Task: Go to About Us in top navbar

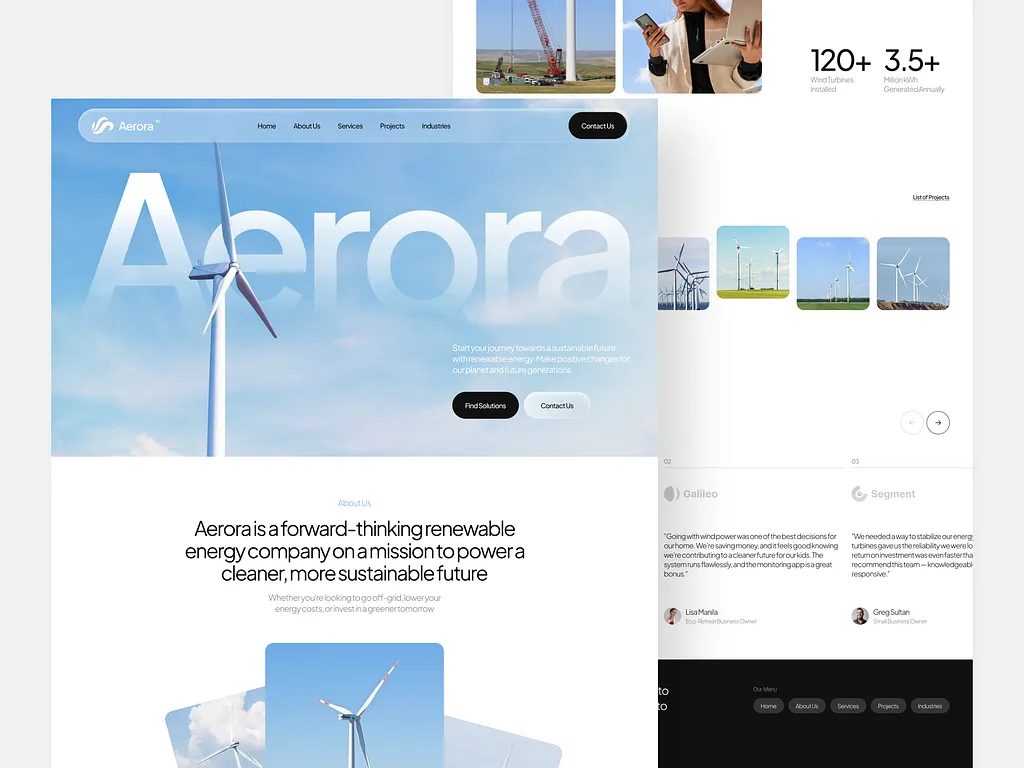Action: 307,126
